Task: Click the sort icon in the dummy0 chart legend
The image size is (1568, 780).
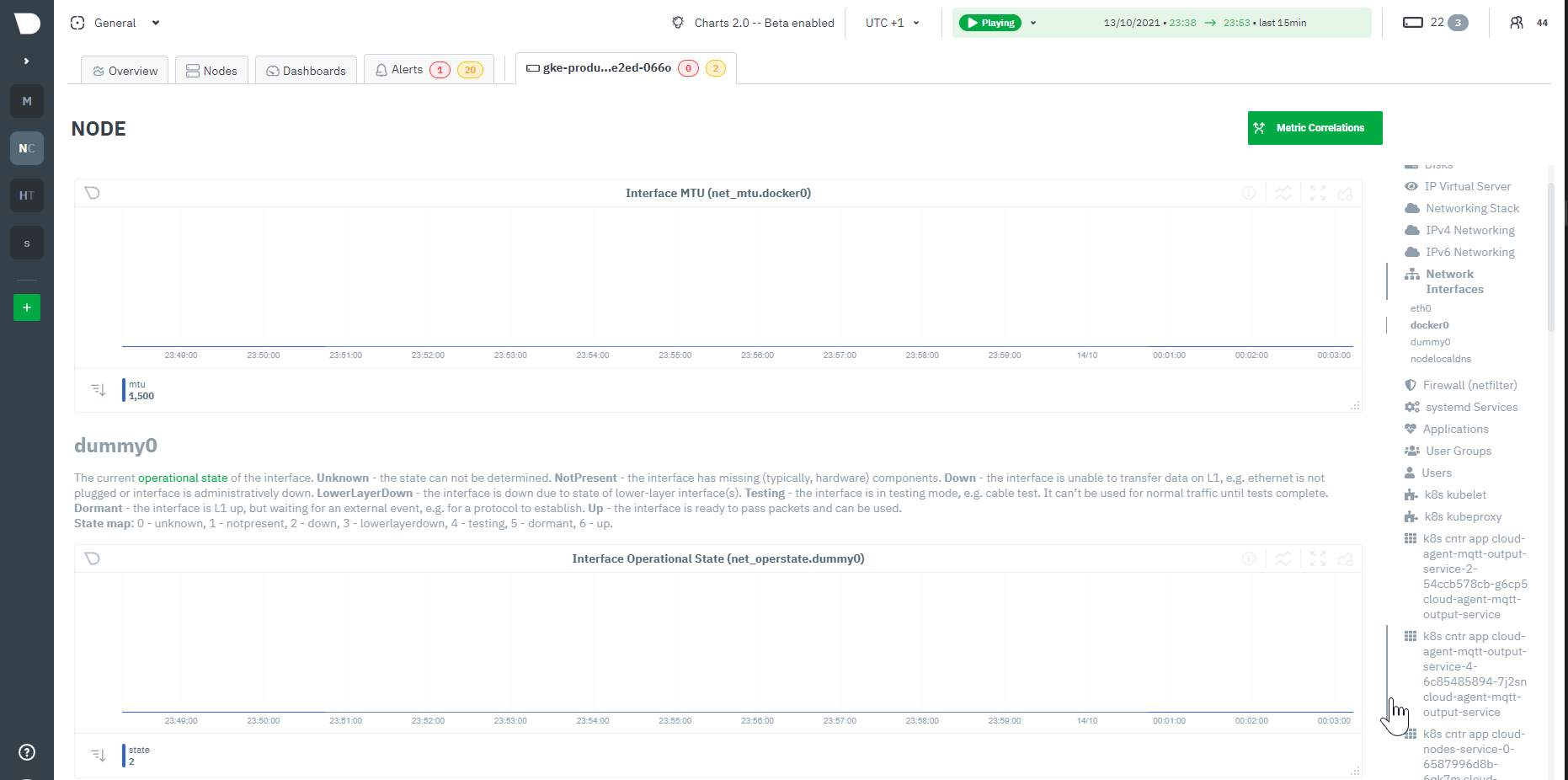Action: pos(99,756)
